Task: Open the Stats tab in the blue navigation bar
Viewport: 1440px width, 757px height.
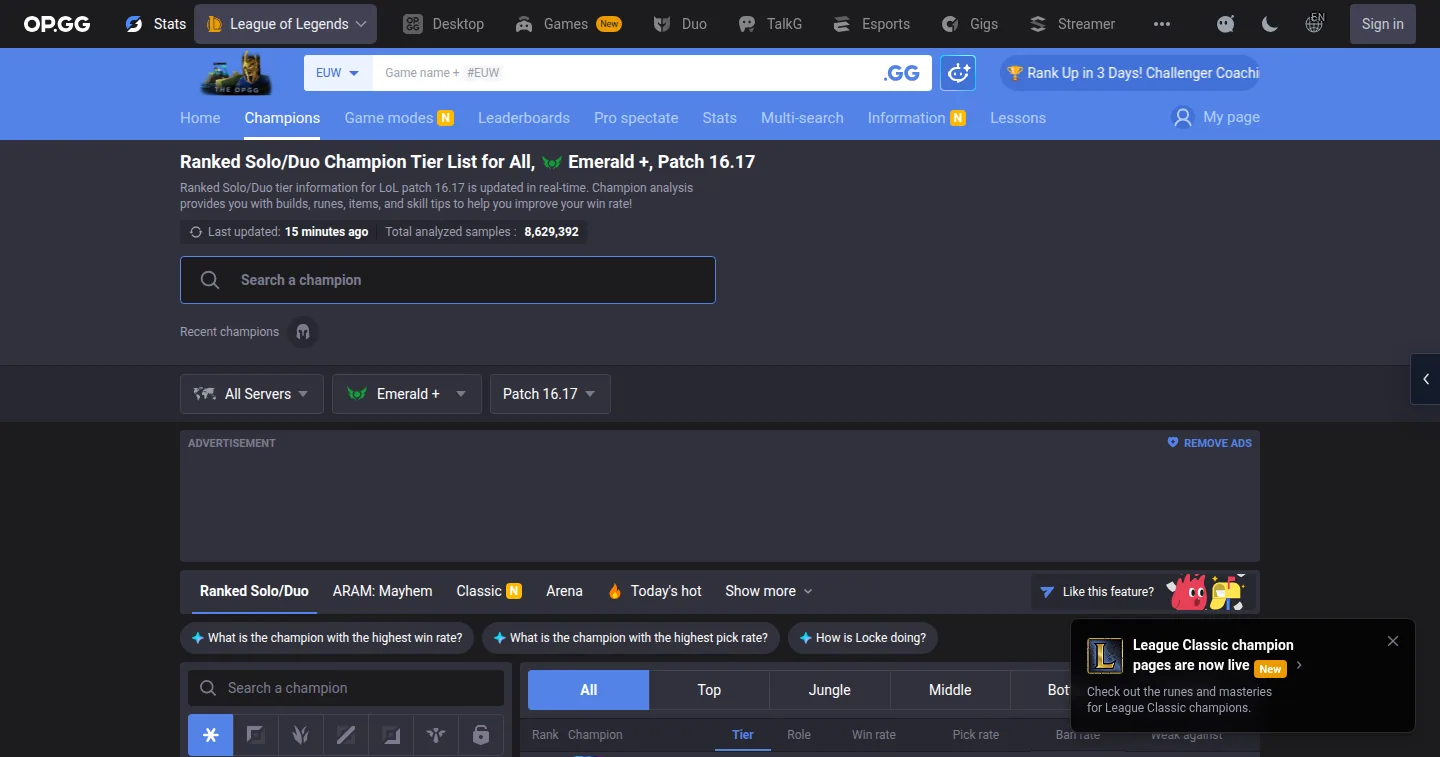Action: coord(719,118)
